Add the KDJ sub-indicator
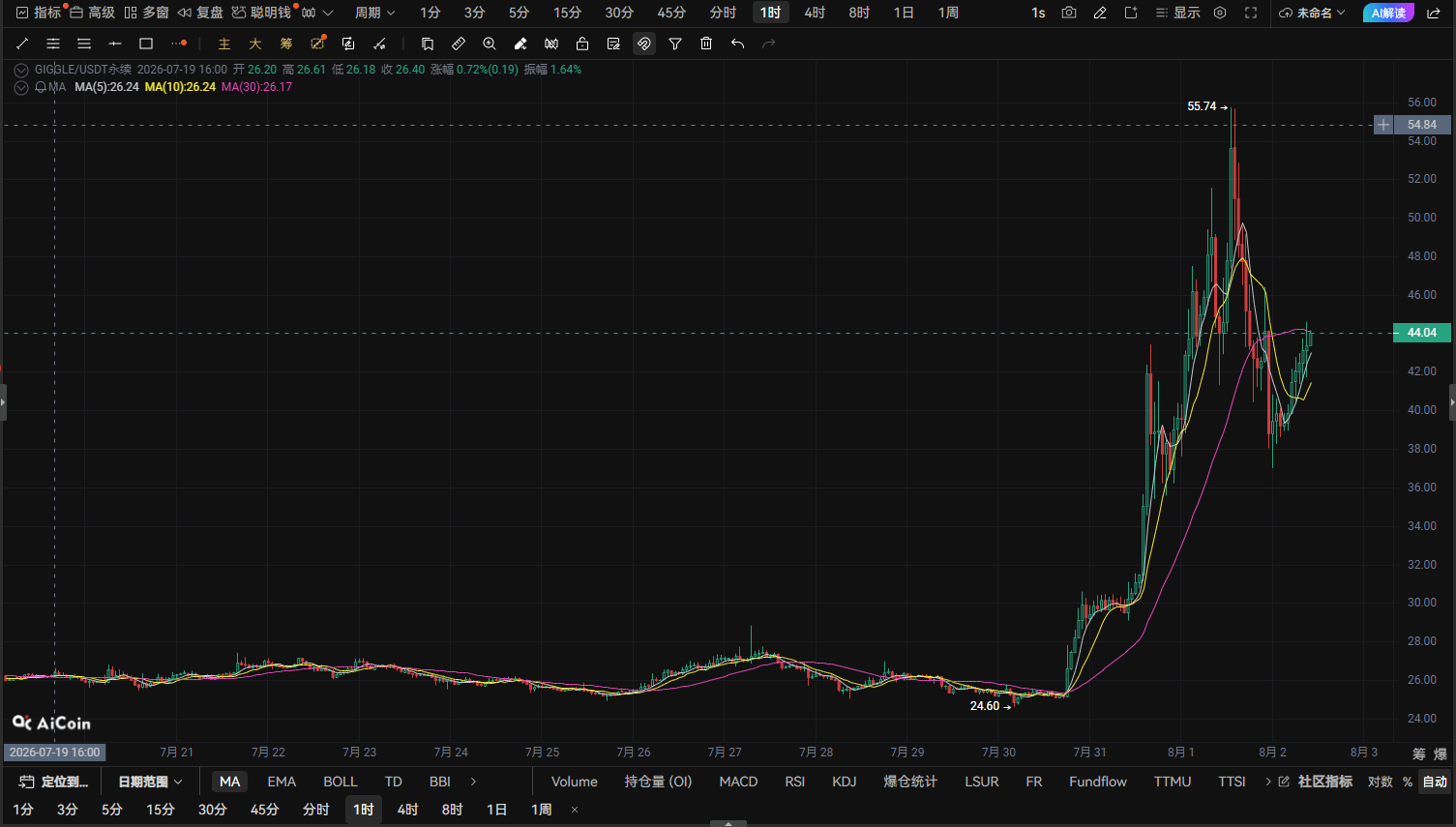The width and height of the screenshot is (1456, 827). (x=845, y=782)
